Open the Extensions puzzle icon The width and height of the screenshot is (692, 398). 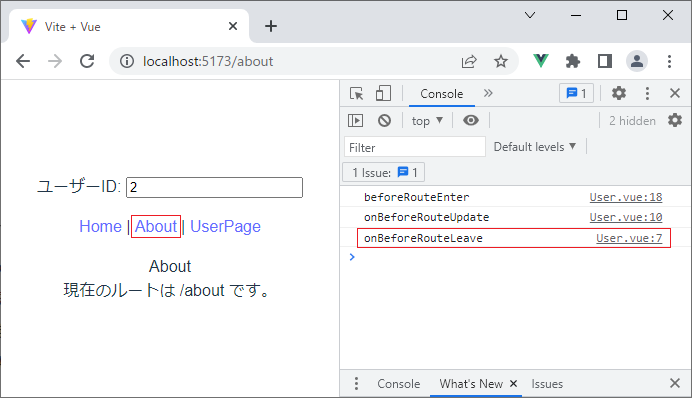[x=572, y=61]
